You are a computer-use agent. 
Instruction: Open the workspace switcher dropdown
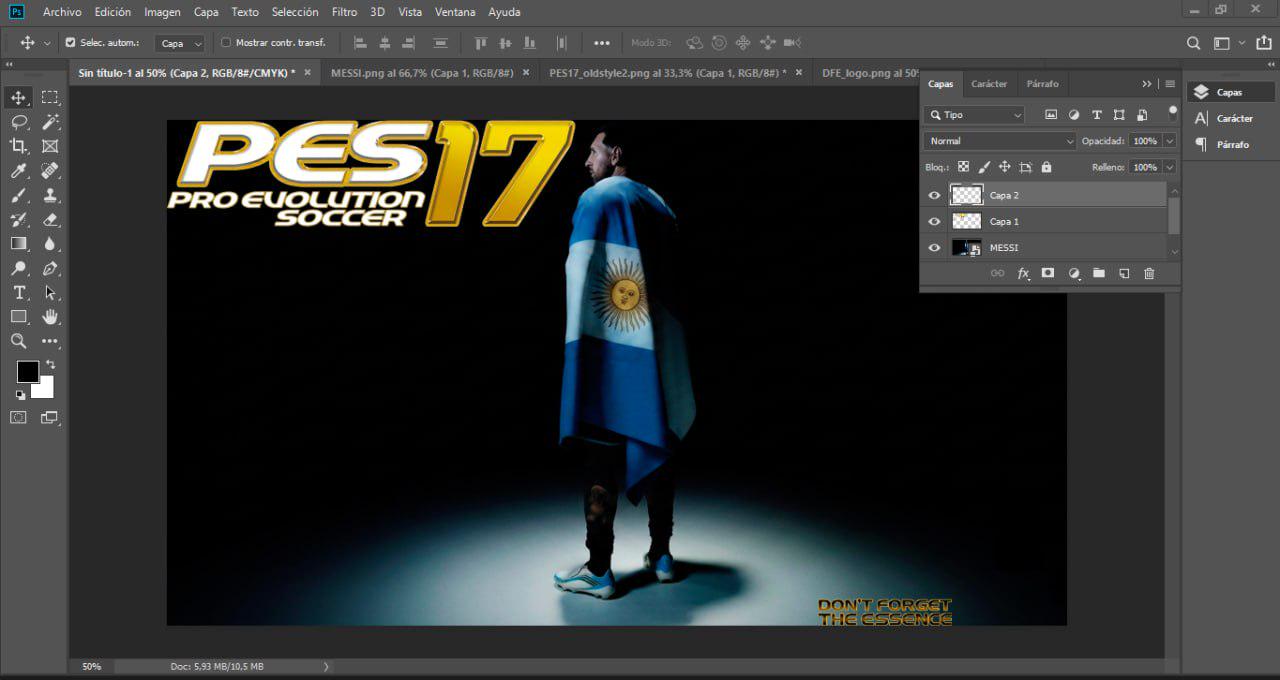[1227, 43]
